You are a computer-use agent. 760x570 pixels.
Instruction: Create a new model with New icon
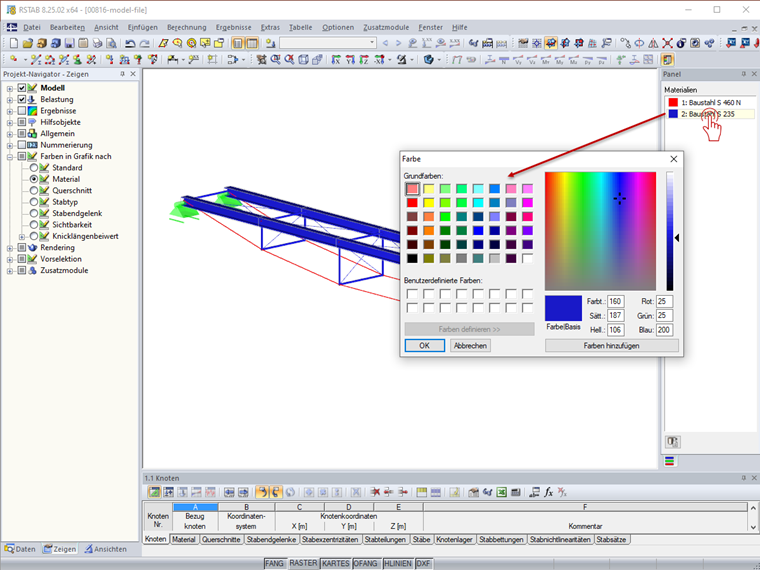click(14, 44)
